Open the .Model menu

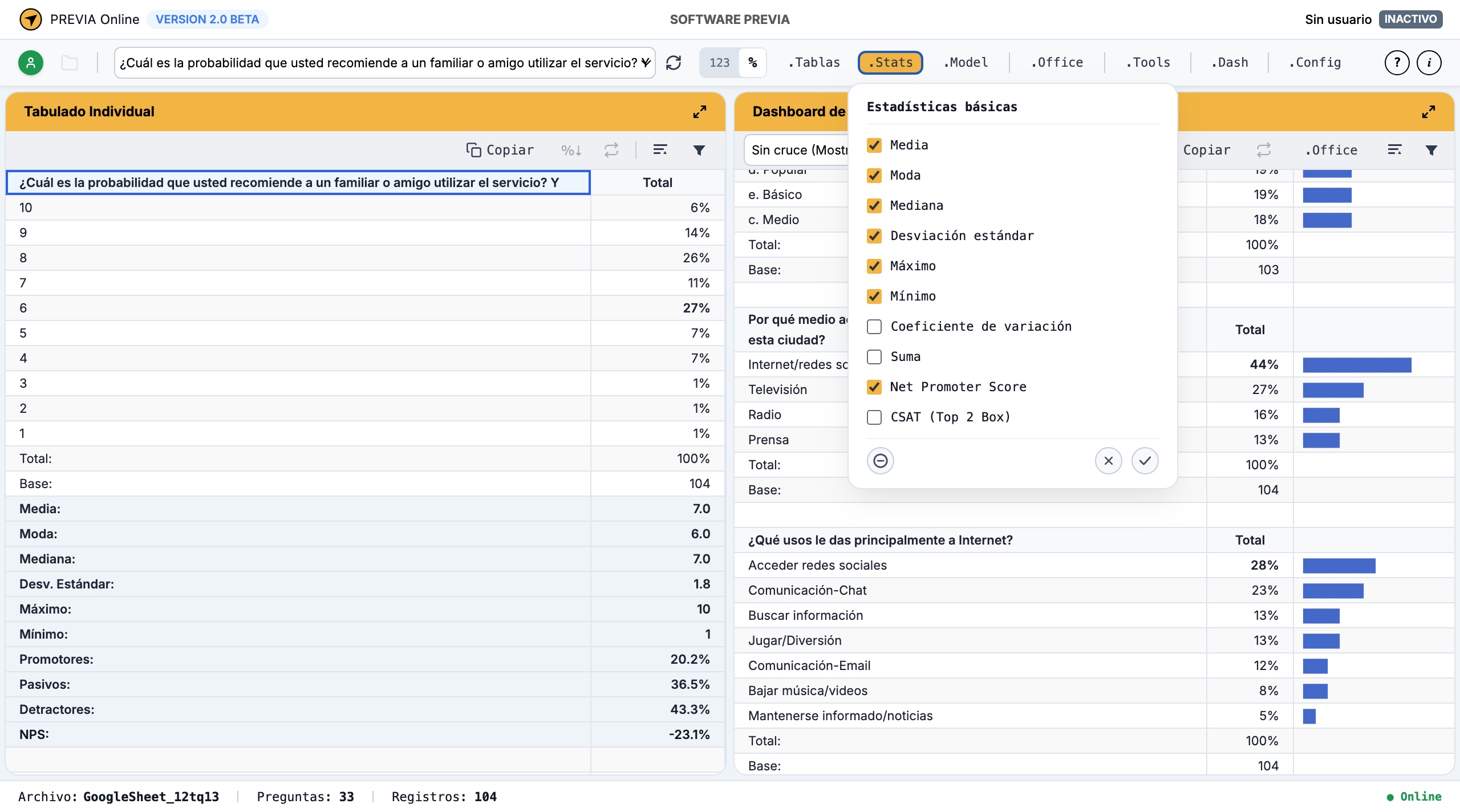pyautogui.click(x=966, y=63)
